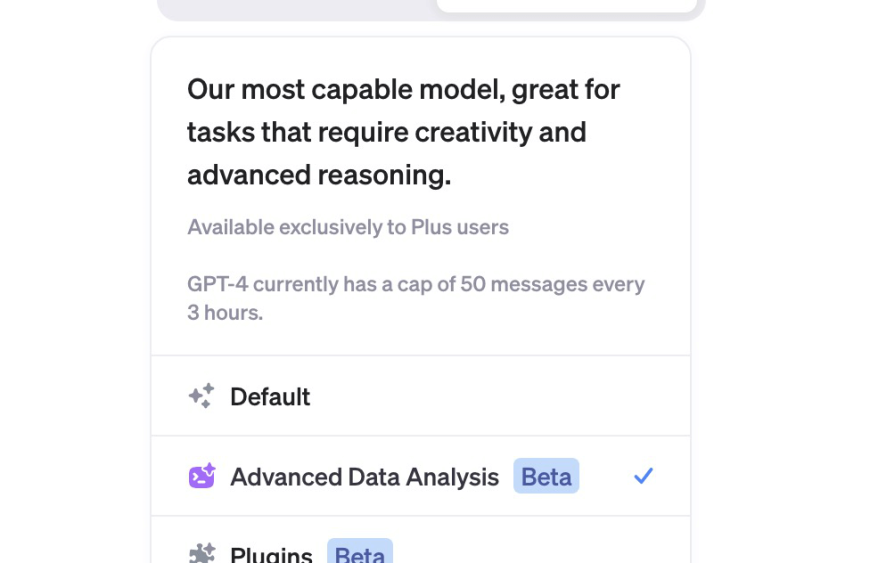Click 'Available exclusively to Plus users' text
The image size is (870, 563).
[x=348, y=227]
